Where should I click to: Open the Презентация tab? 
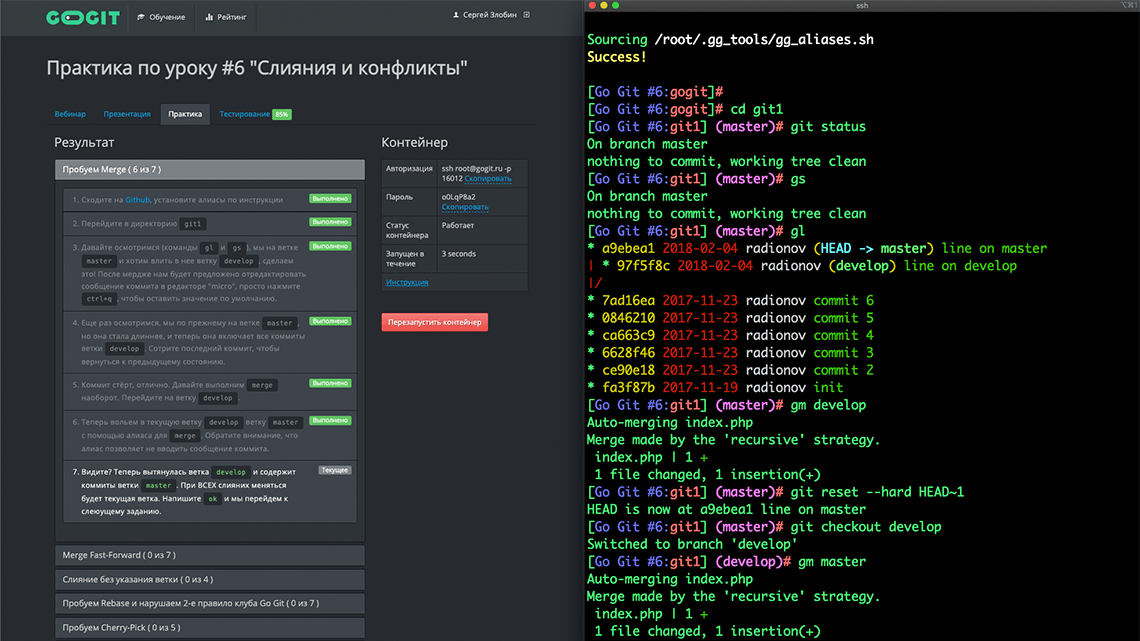[x=127, y=114]
